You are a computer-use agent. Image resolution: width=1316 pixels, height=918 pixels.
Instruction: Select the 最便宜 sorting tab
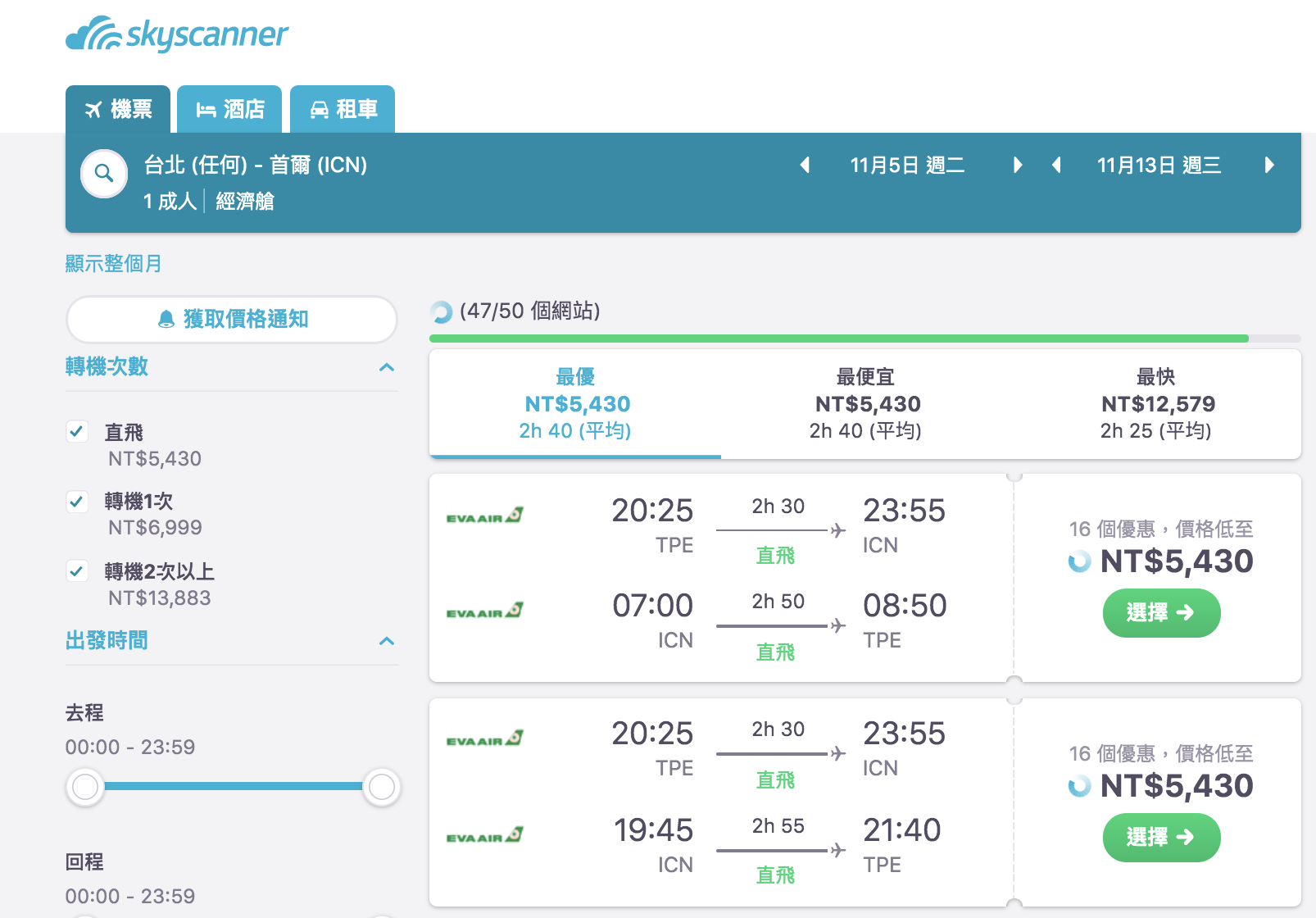click(865, 403)
